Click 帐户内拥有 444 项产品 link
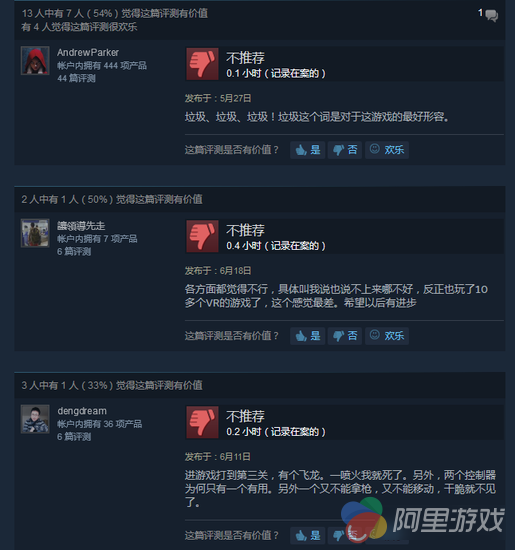The height and width of the screenshot is (550, 515). 102,66
